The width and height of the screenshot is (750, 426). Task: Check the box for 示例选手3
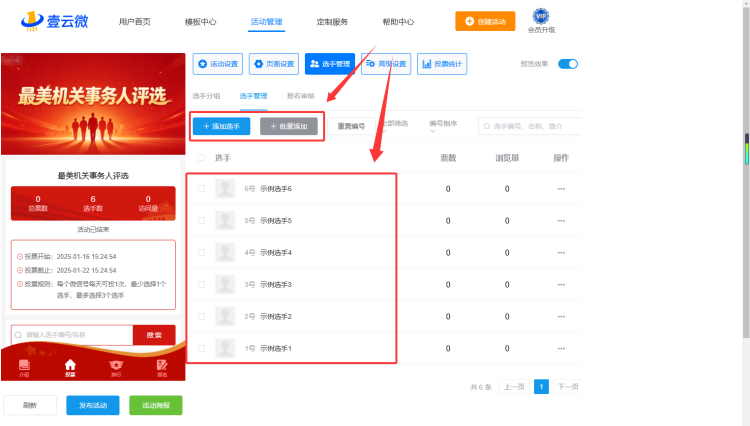tap(201, 284)
